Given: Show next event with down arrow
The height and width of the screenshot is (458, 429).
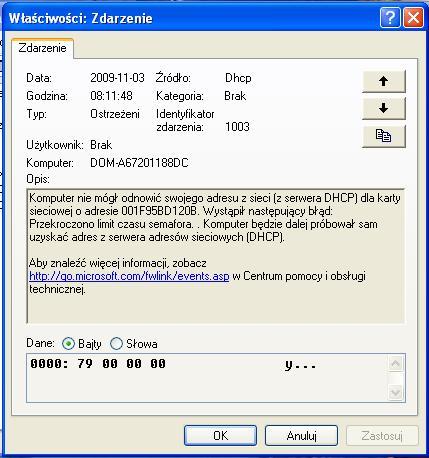Looking at the screenshot, I should click(x=384, y=108).
